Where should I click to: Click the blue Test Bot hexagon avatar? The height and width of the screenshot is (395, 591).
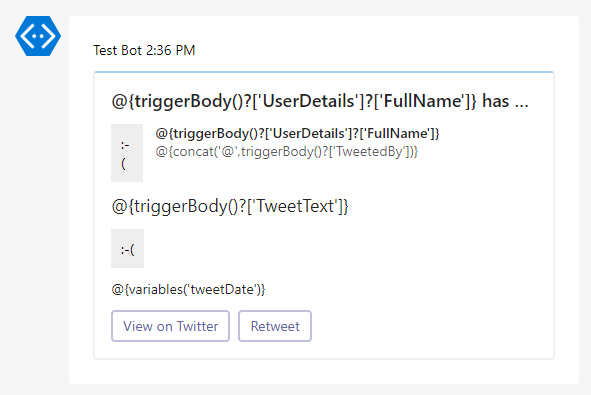pos(38,36)
